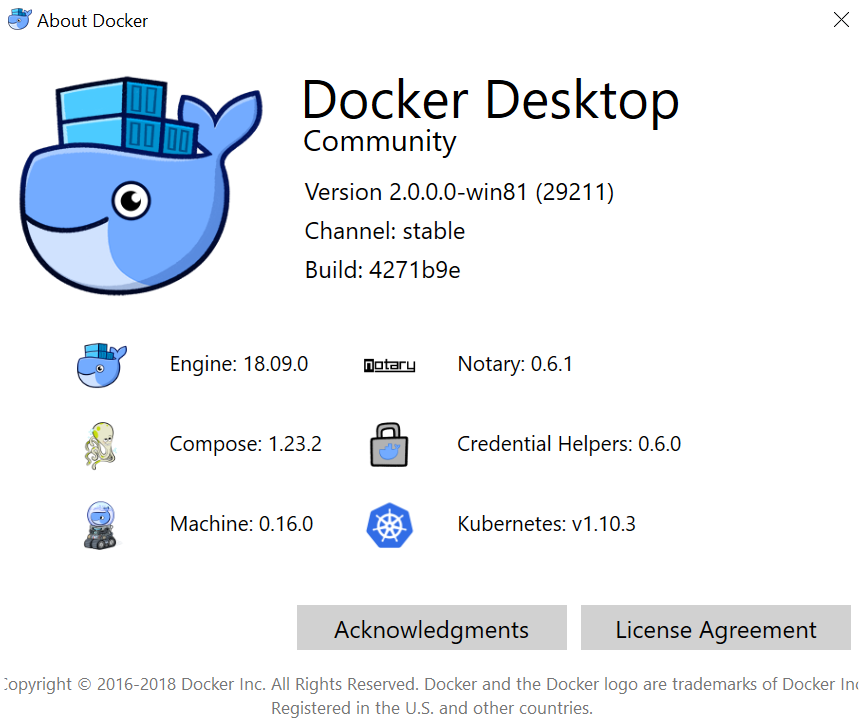
Task: Click the Credential Helpers padlock icon
Action: point(389,445)
